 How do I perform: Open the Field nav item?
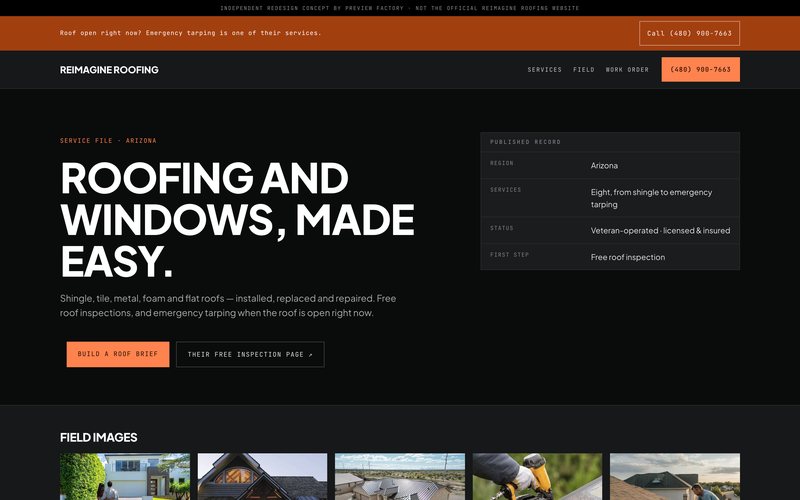(x=584, y=69)
